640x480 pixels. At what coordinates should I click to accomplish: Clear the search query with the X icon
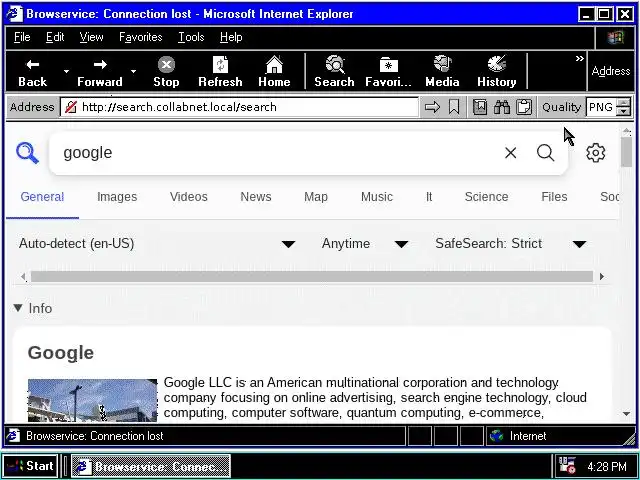(511, 153)
